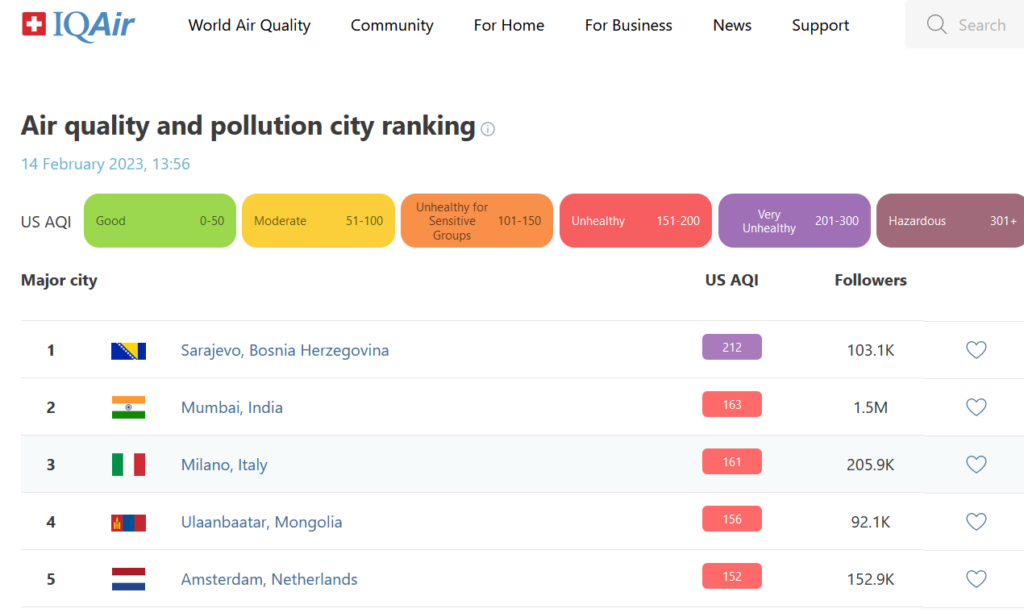Click the purple Very Unhealthy AQI swatch
Viewport: 1024px width, 613px height.
pos(794,221)
